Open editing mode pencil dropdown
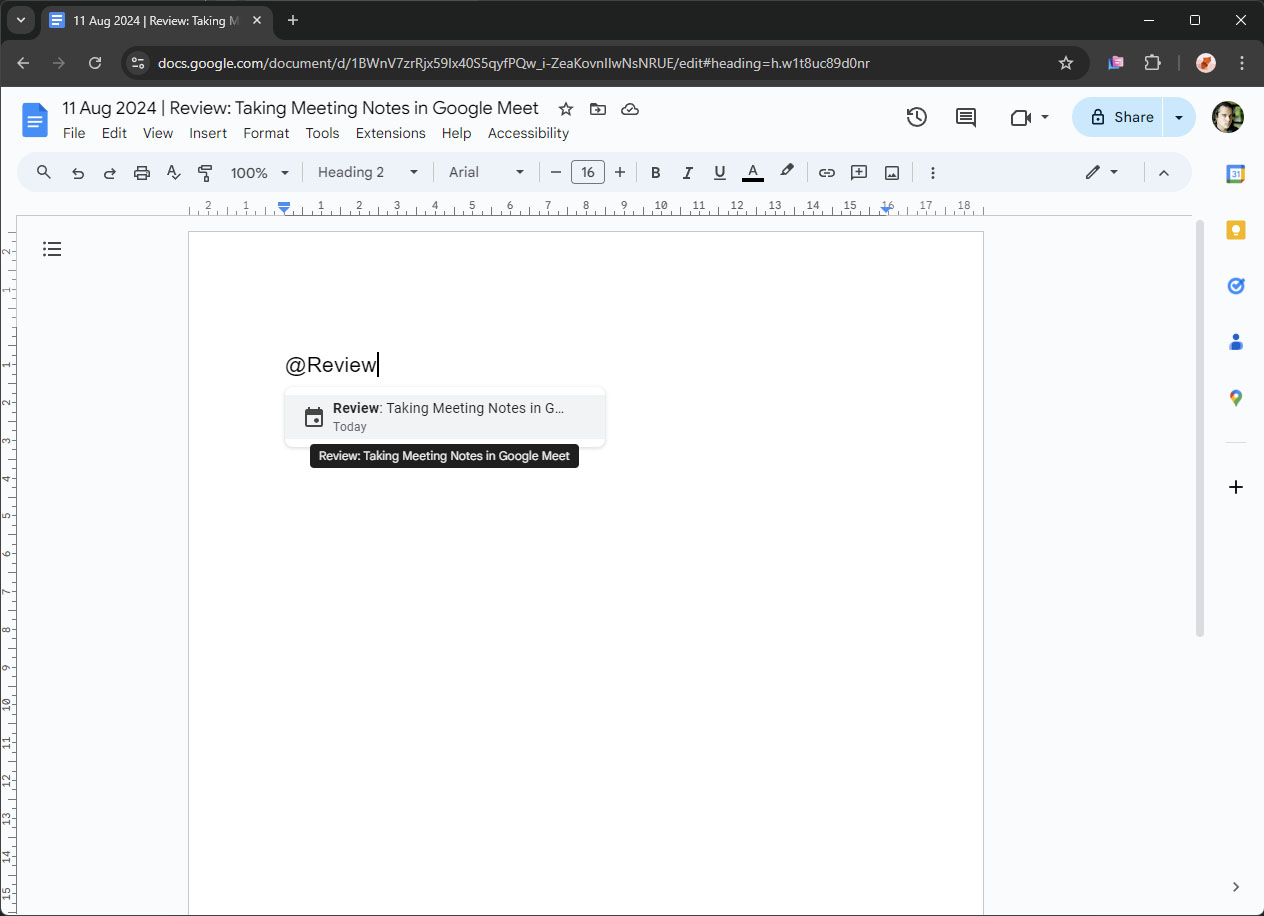 (x=1102, y=172)
